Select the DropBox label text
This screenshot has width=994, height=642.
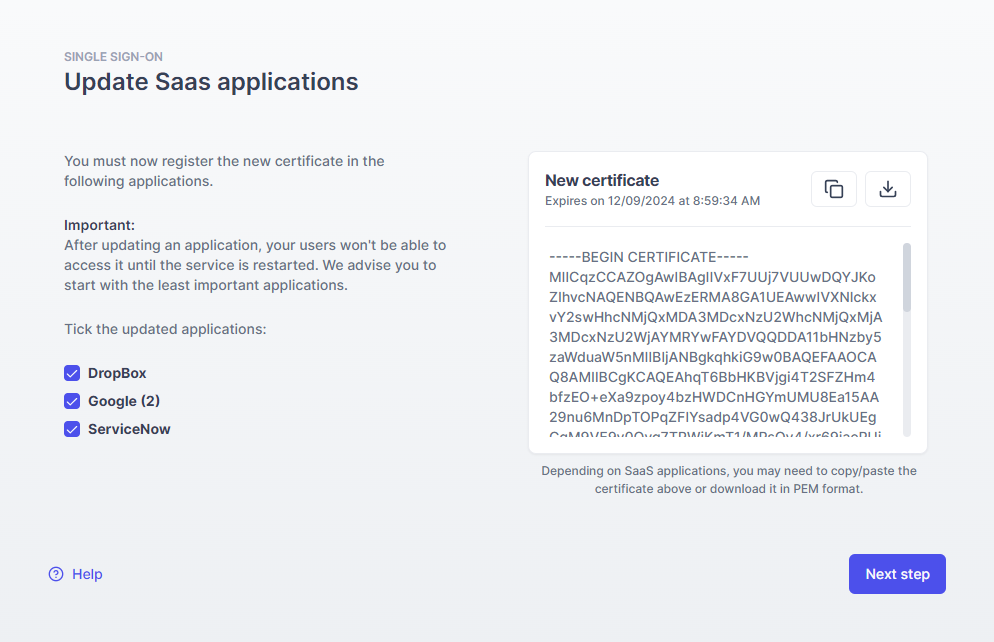pyautogui.click(x=117, y=373)
